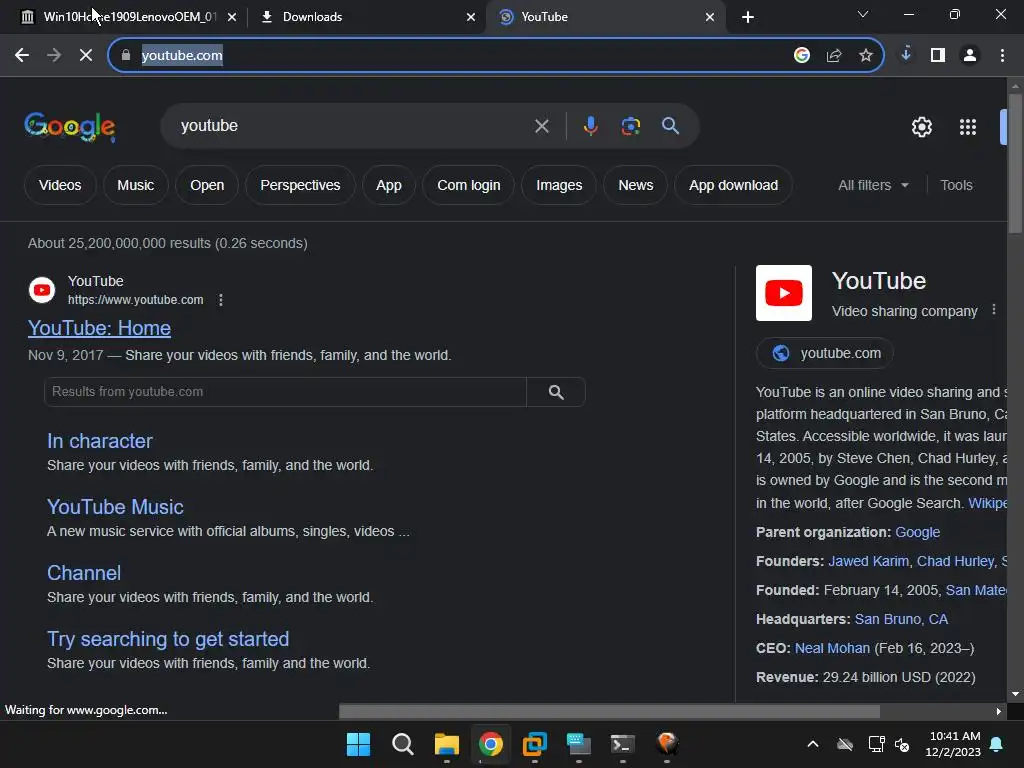
Task: Select the Open filter chip
Action: (207, 185)
